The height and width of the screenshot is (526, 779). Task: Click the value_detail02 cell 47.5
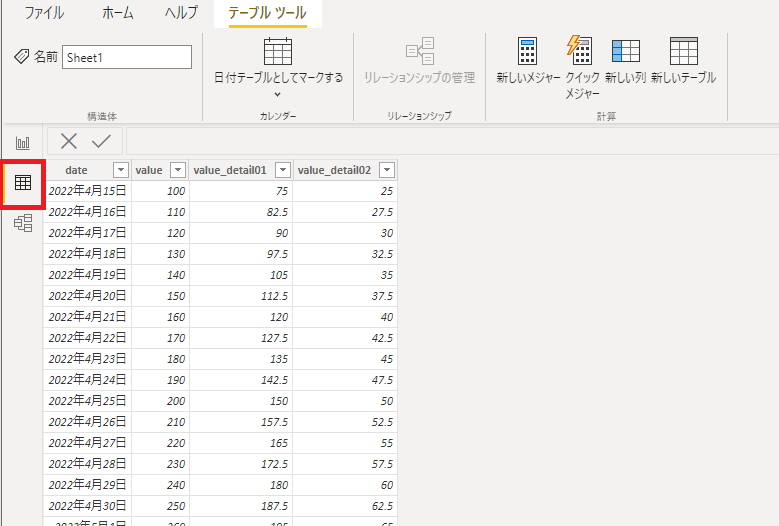[x=345, y=380]
